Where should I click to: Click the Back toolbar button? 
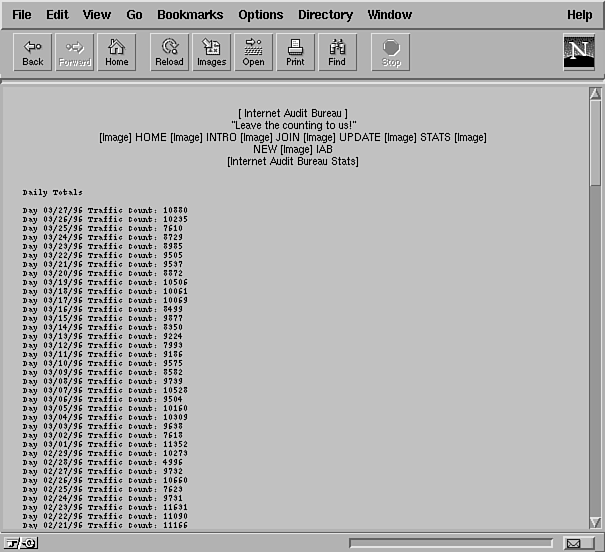(33, 52)
